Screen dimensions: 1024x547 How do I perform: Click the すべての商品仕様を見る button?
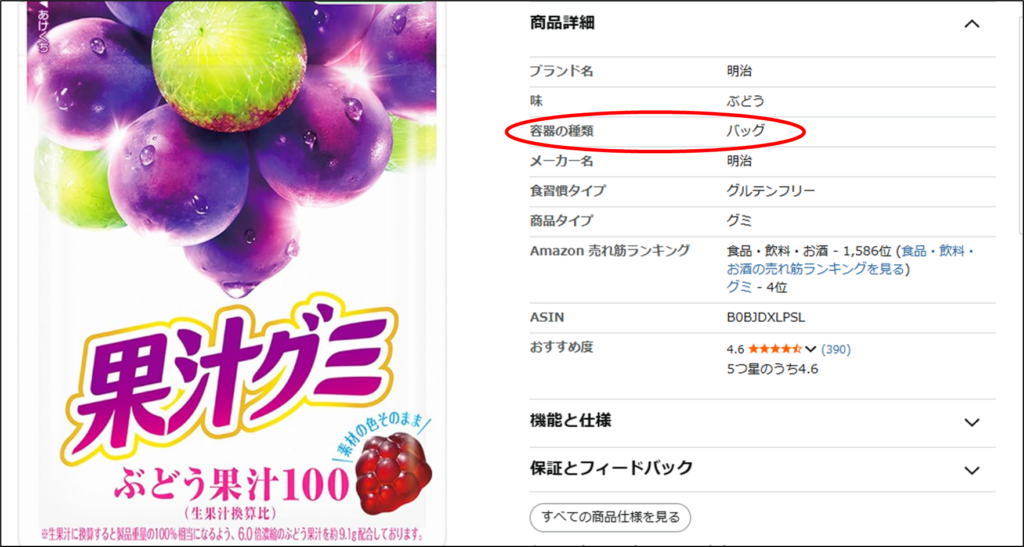(x=610, y=518)
